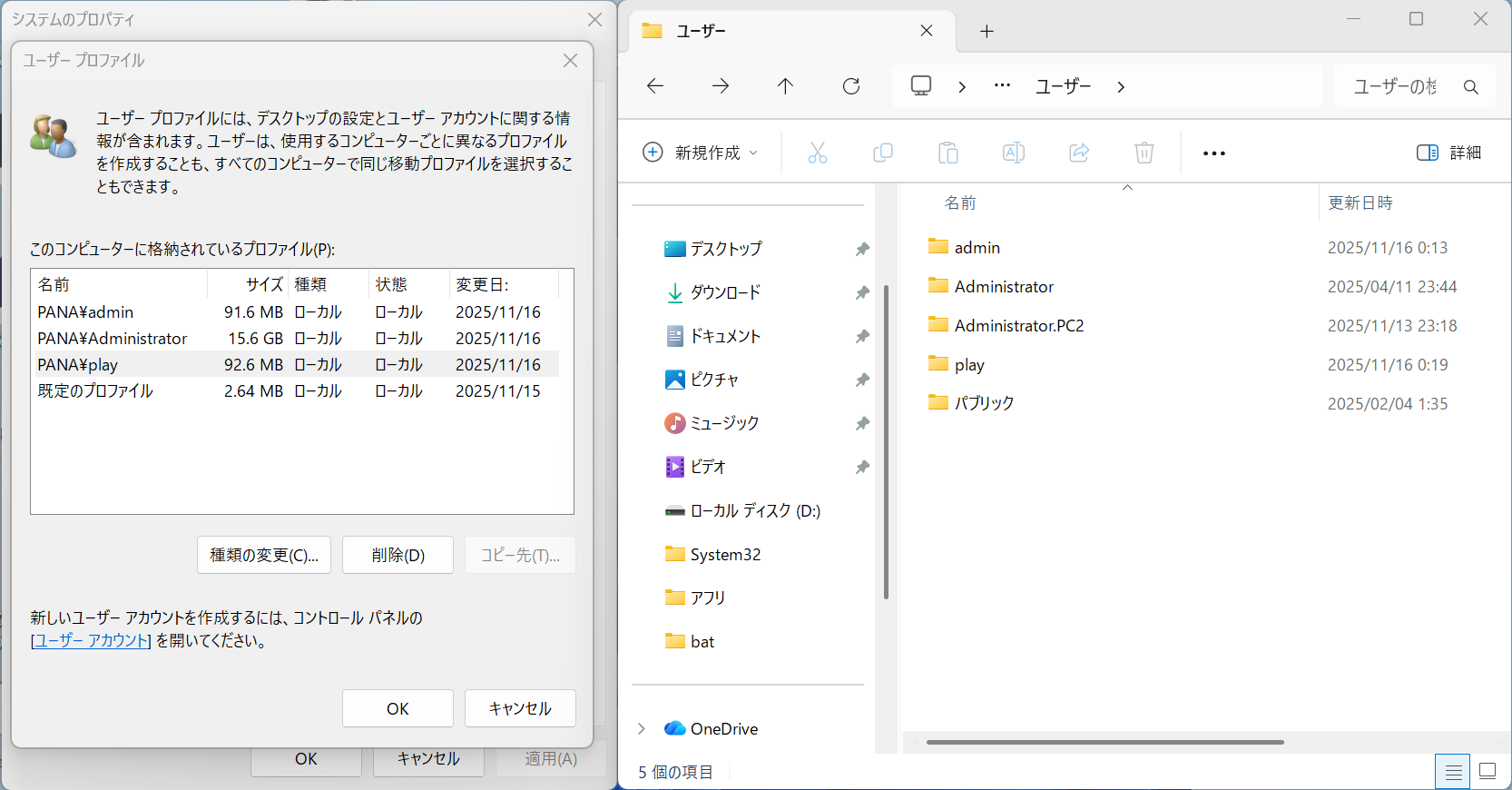Screen dimensions: 1512x790
Task: Select the PANA¥Administrator profile row
Action: pos(113,338)
